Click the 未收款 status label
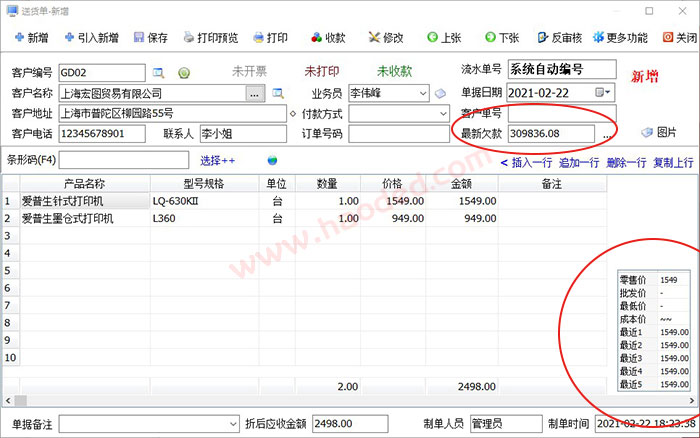700x438 pixels. coord(395,71)
